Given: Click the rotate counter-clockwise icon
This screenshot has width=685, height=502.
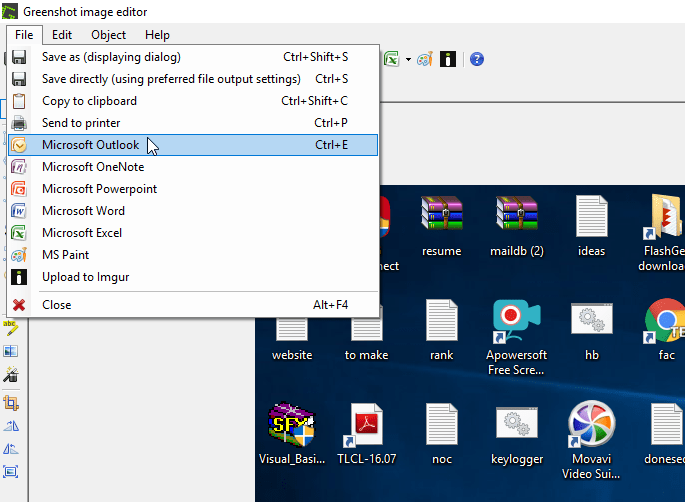Looking at the screenshot, I should pos(10,449).
